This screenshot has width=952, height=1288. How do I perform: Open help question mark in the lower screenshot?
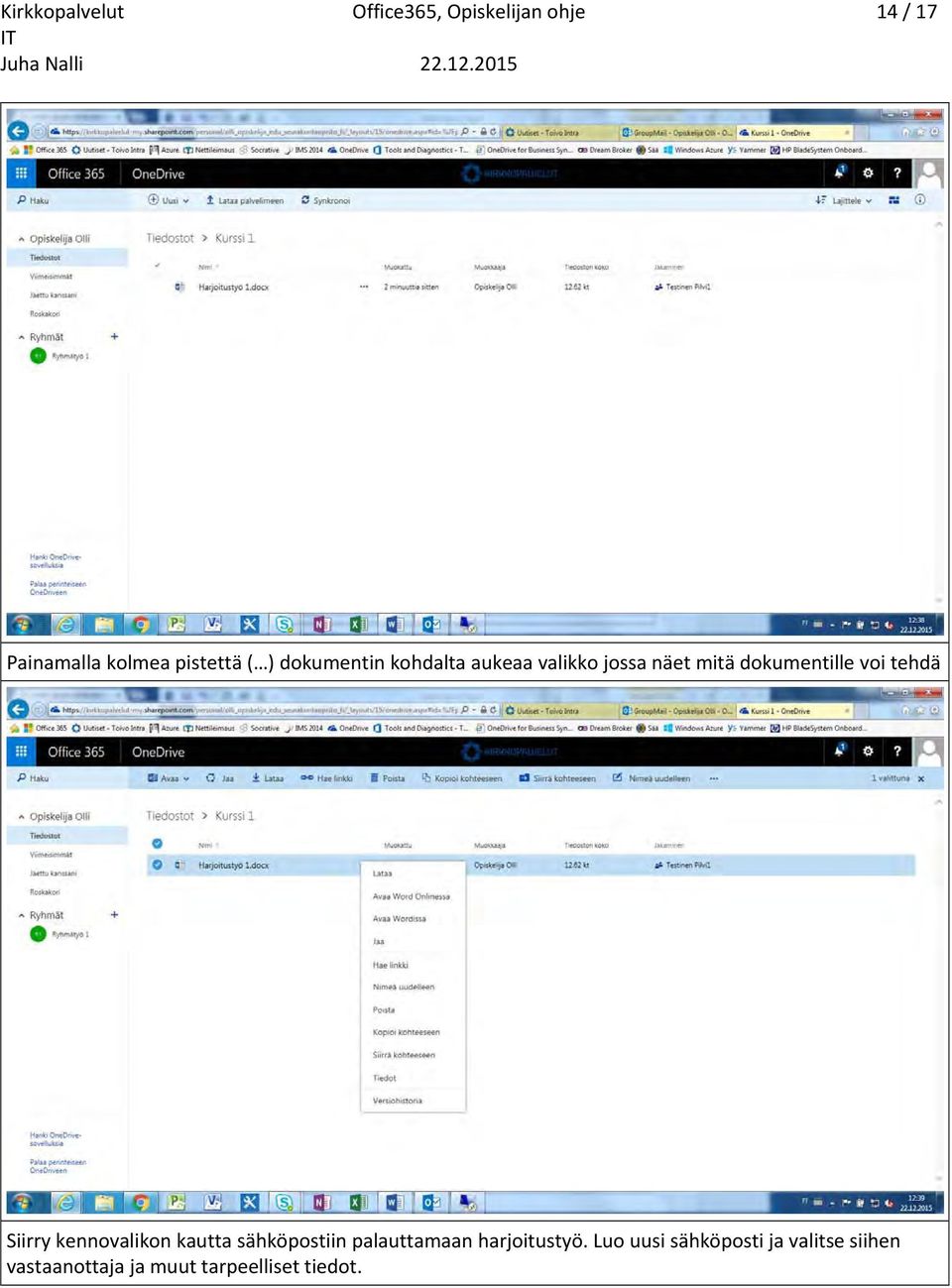tap(897, 751)
